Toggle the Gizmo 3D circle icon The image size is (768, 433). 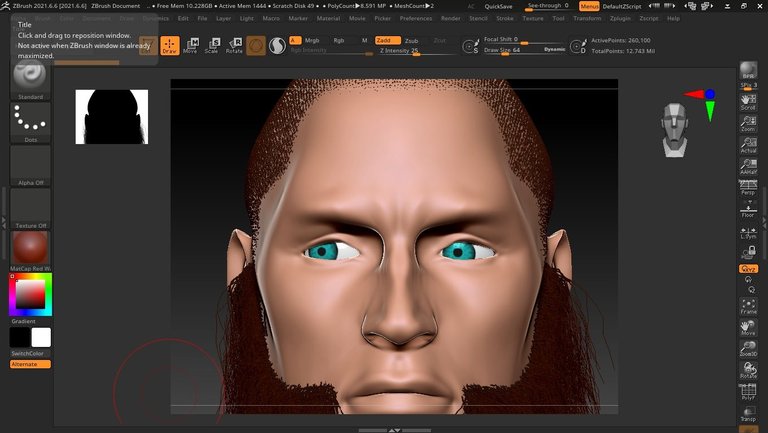coord(256,46)
